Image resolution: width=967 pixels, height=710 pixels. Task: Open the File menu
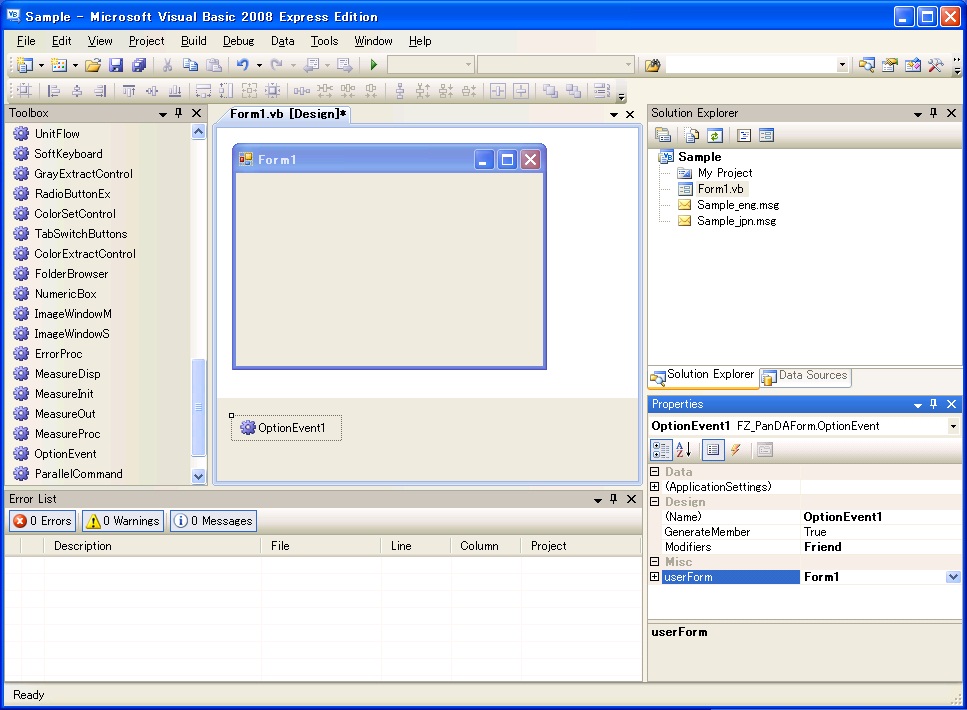[26, 41]
